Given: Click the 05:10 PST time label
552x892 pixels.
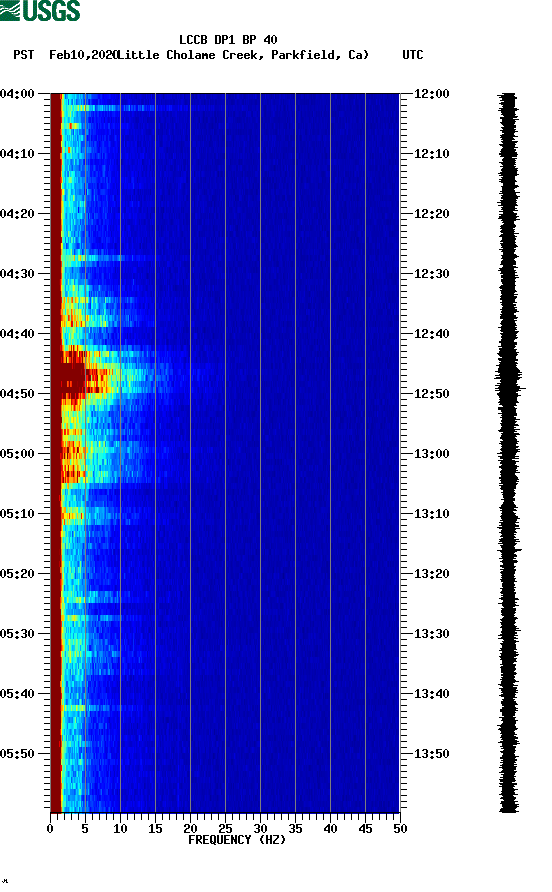Looking at the screenshot, I should 17,514.
